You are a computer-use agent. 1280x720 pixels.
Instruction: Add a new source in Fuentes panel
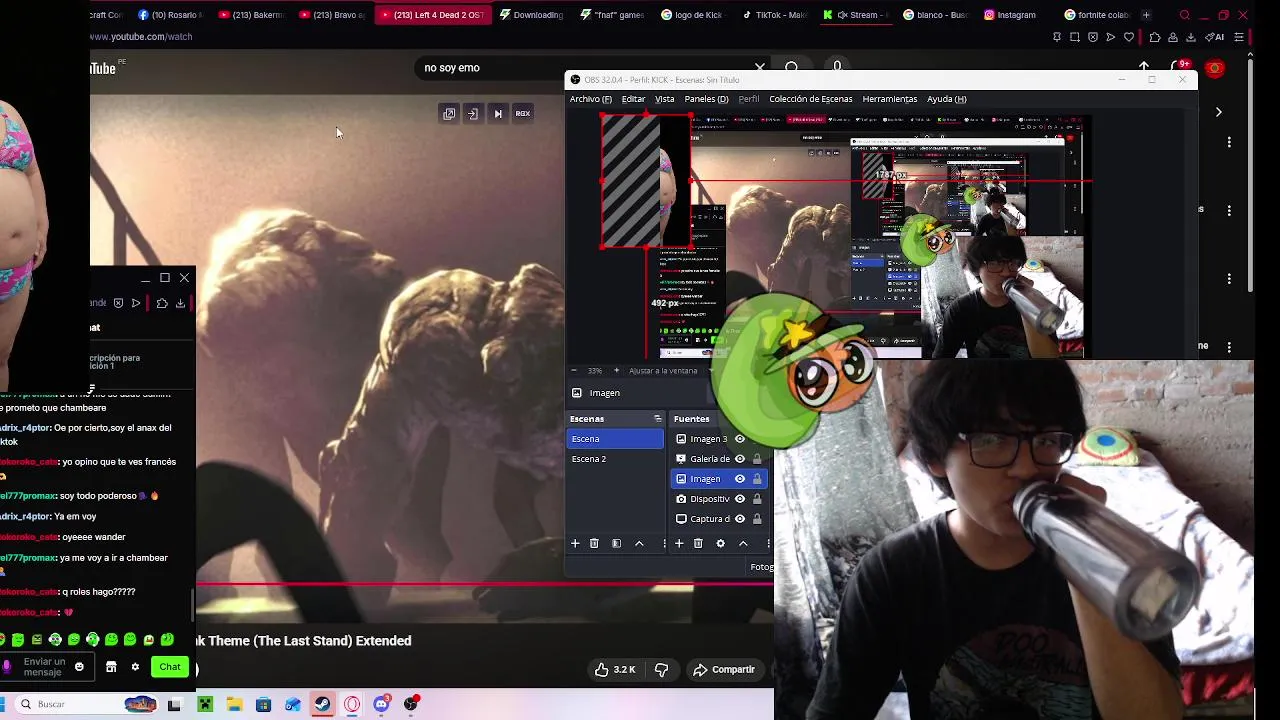(x=679, y=543)
